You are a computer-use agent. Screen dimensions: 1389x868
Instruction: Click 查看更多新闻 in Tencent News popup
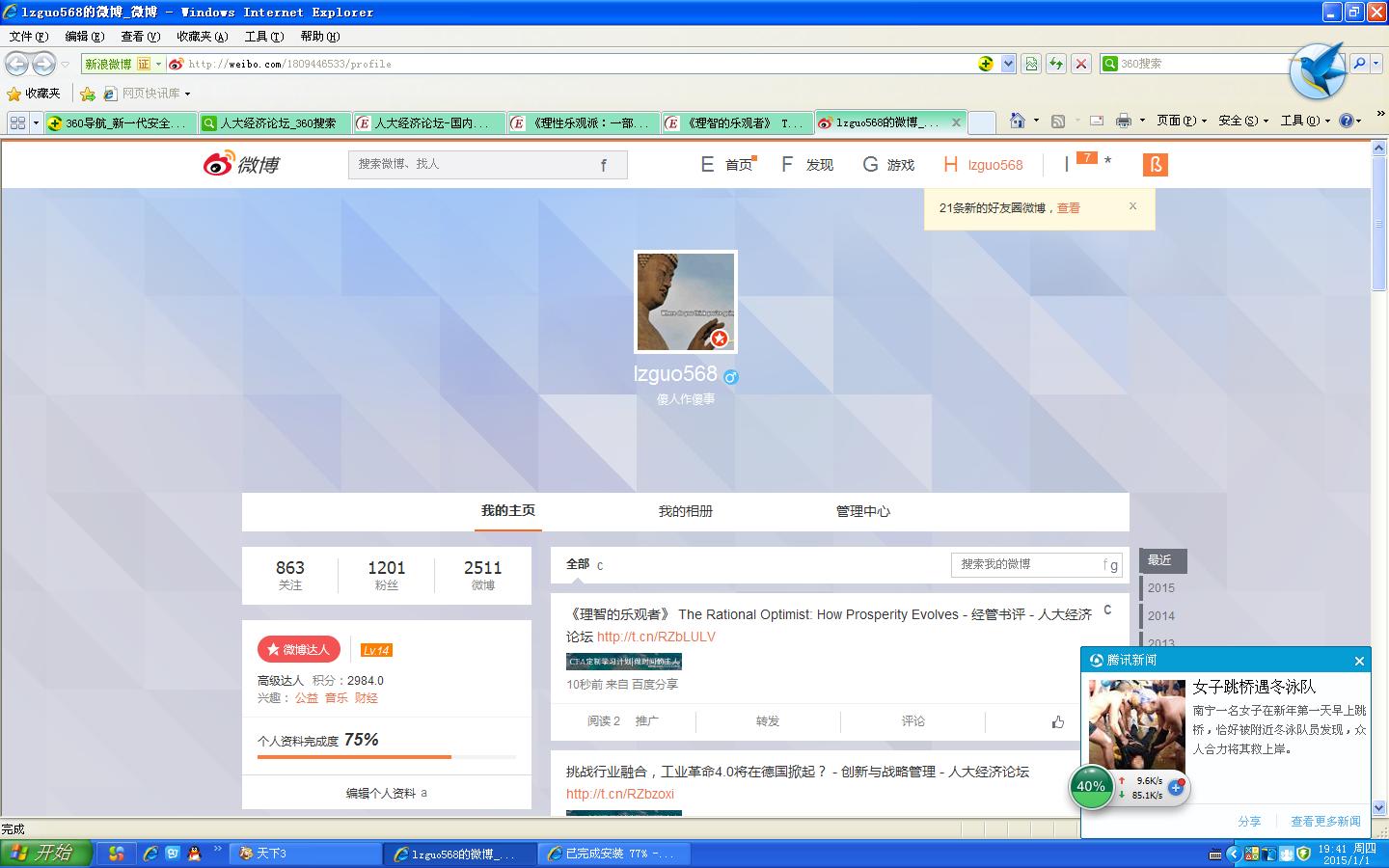[1325, 822]
